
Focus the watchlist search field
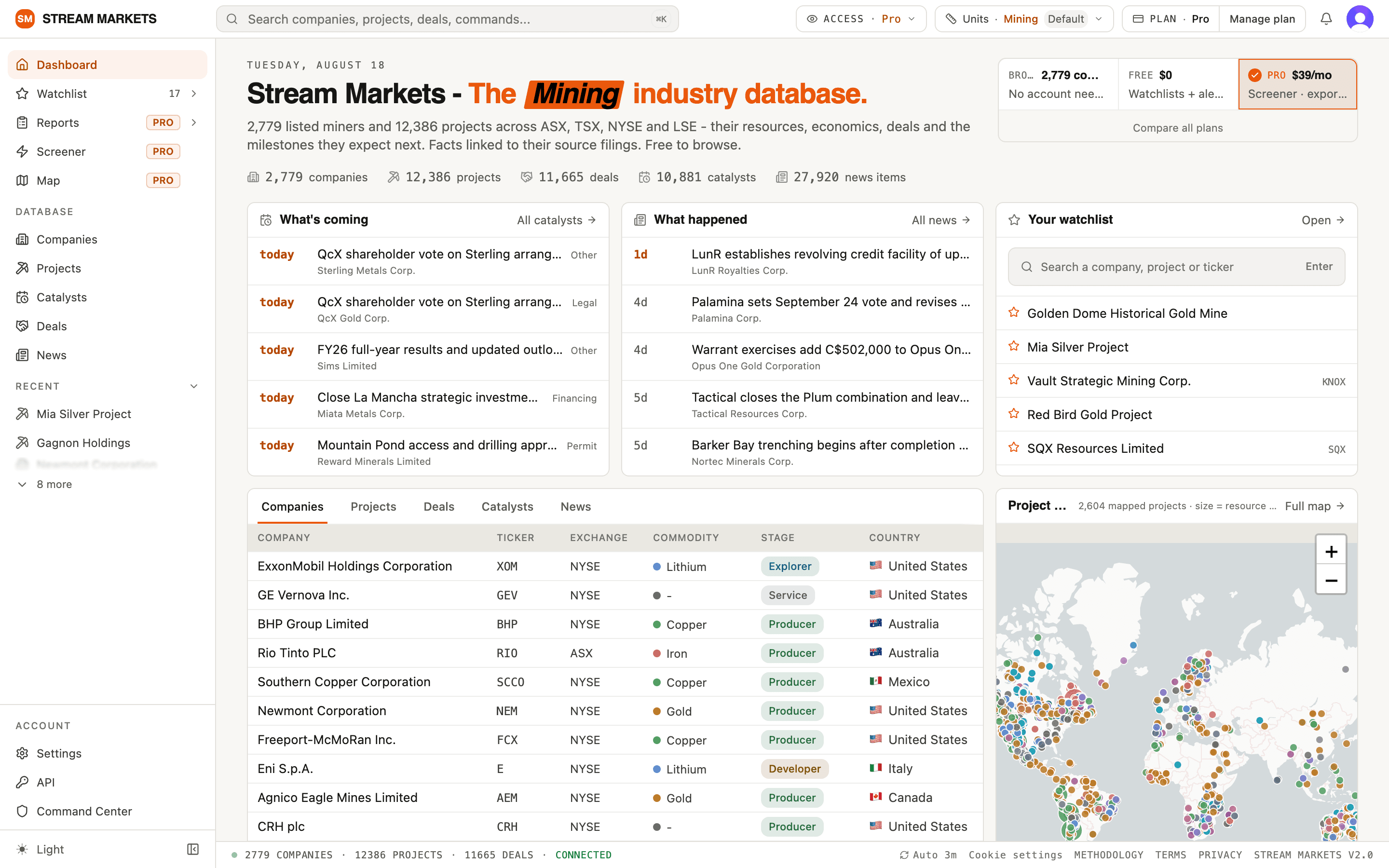pos(1176,266)
